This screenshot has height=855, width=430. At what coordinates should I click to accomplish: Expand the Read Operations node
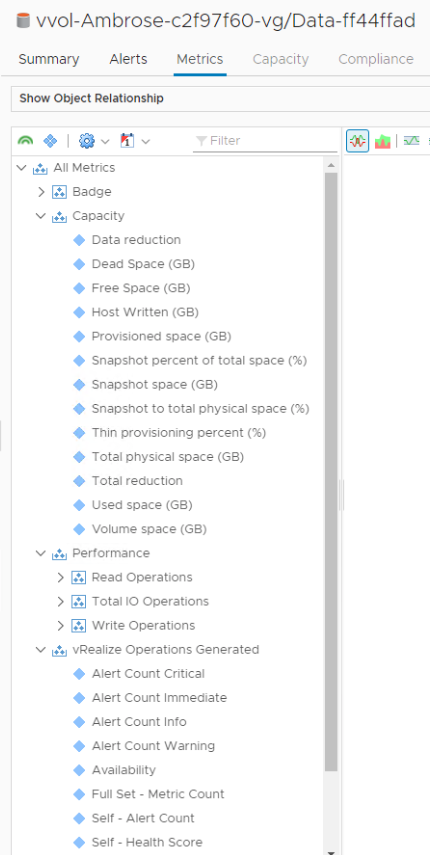[60, 577]
